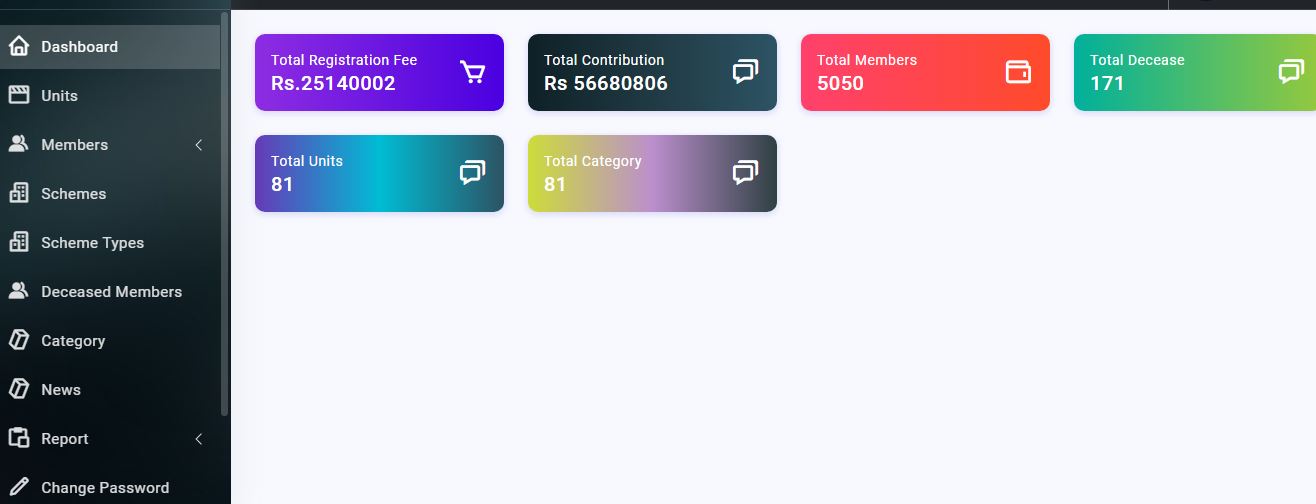Click the Deceased Members people icon
The width and height of the screenshot is (1316, 504).
[x=18, y=291]
